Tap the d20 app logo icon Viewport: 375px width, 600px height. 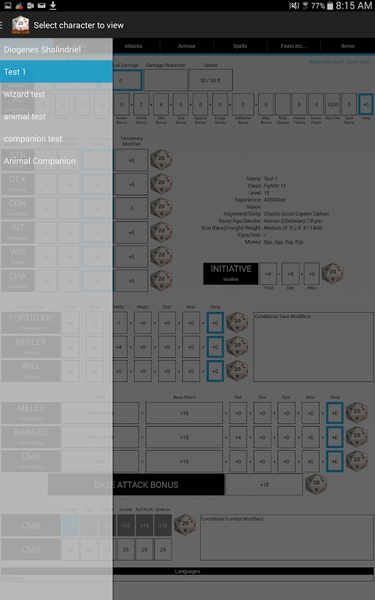click(20, 25)
